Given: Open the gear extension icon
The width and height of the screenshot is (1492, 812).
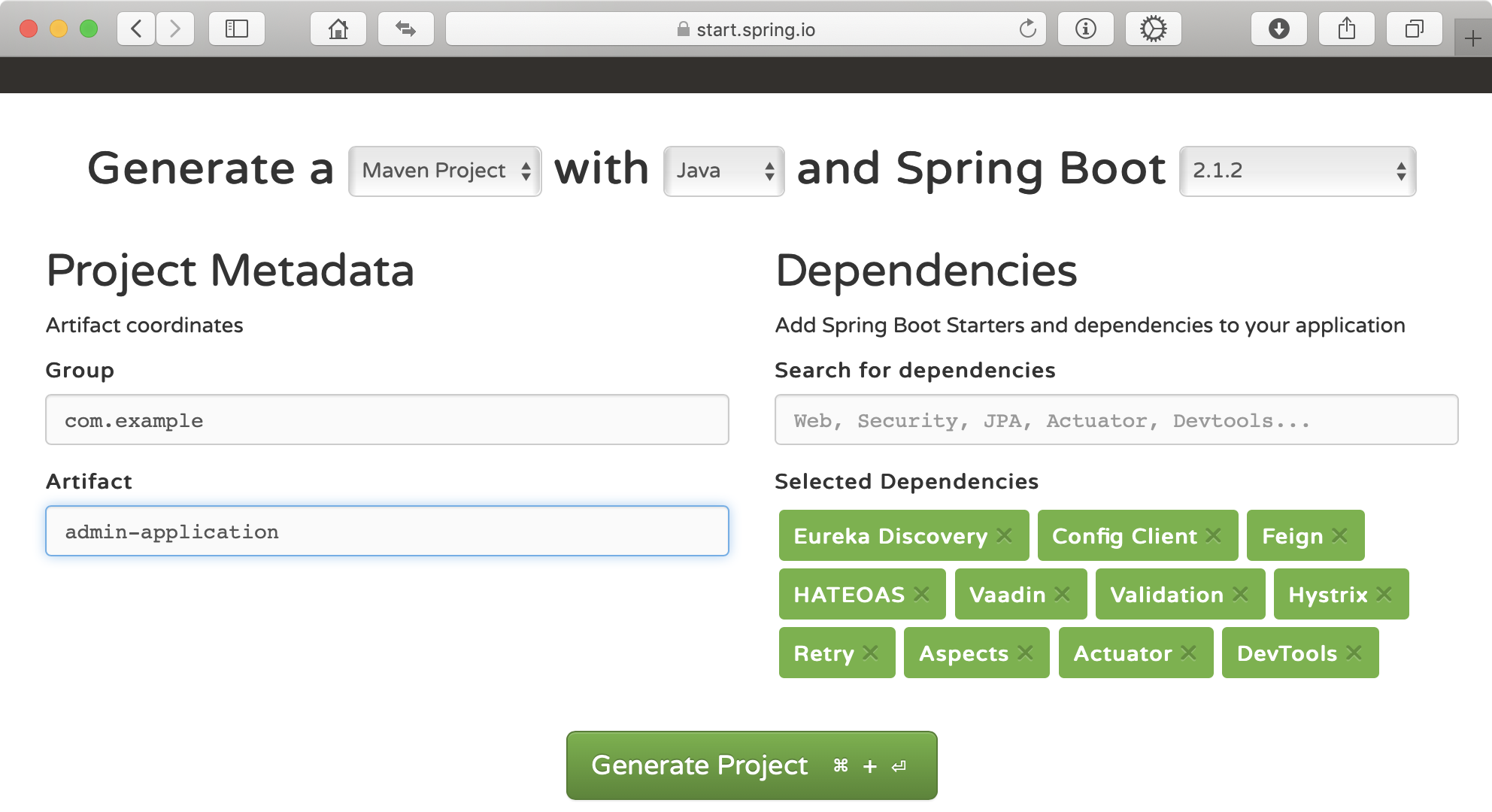Looking at the screenshot, I should [x=1153, y=29].
